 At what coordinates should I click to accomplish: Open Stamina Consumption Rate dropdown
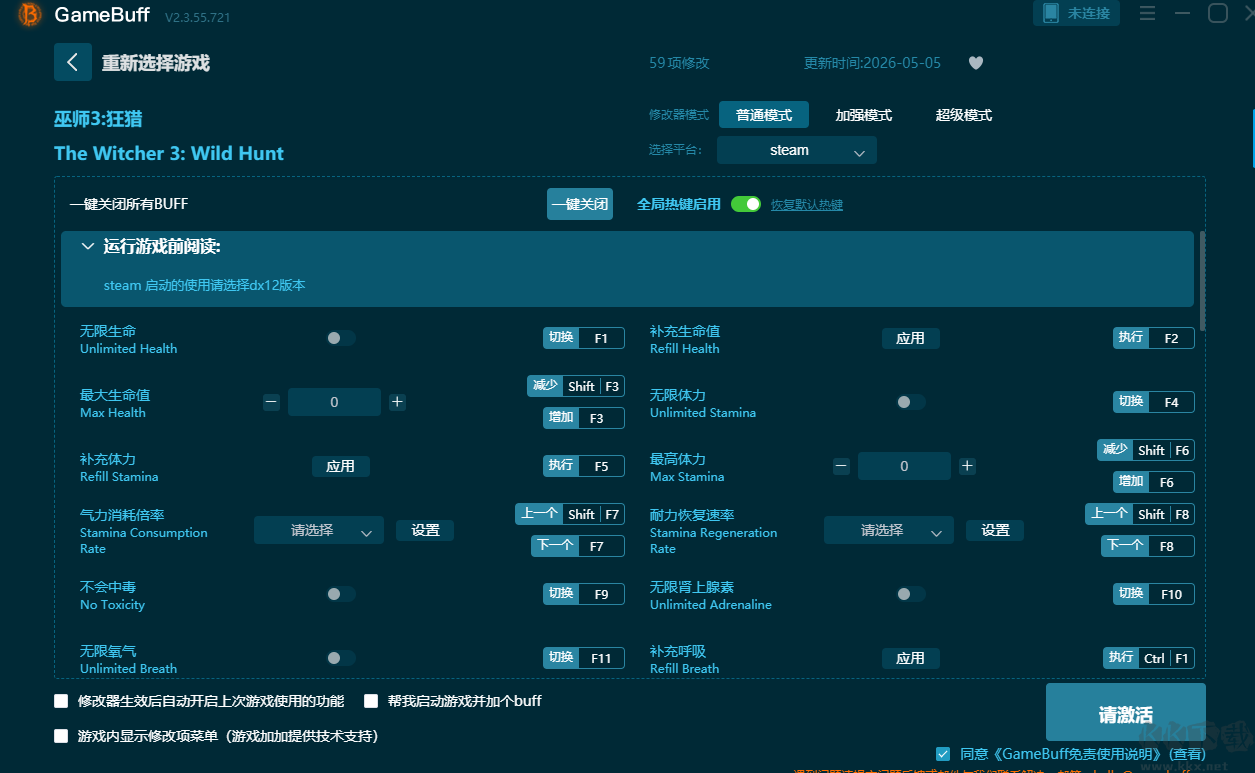click(x=319, y=530)
